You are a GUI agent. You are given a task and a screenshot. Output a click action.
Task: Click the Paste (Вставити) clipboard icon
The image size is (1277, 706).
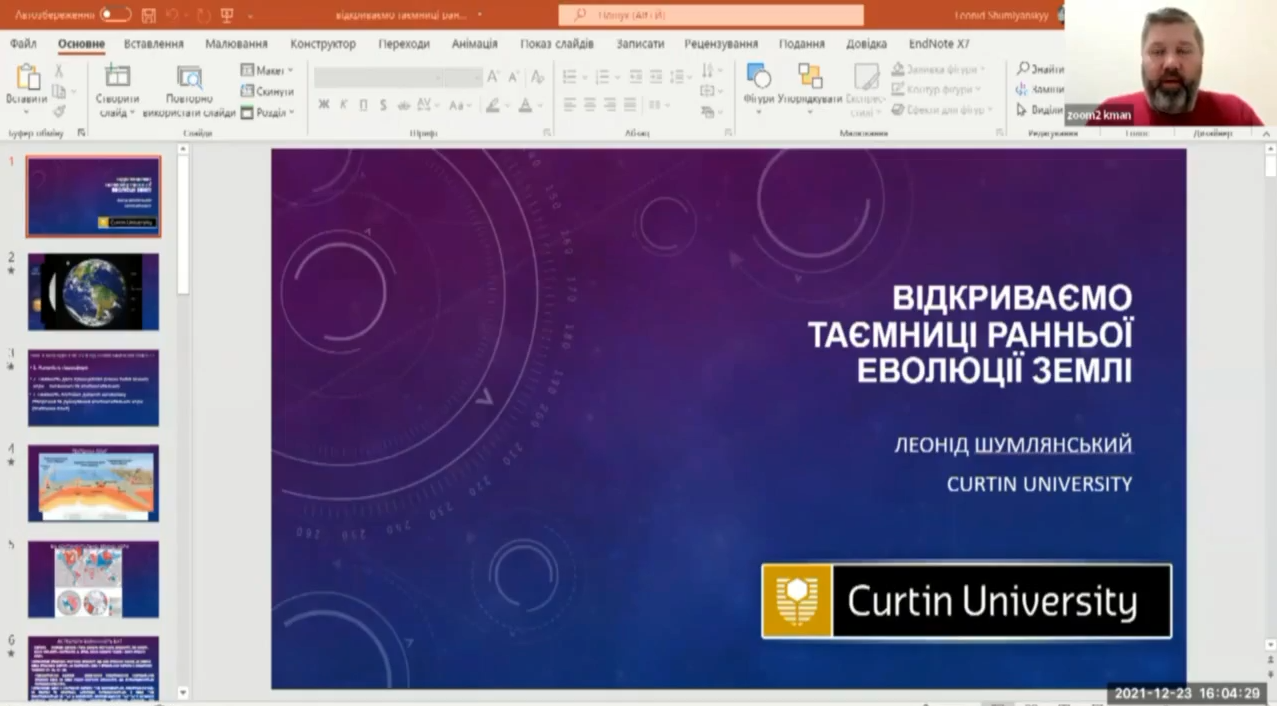[27, 79]
